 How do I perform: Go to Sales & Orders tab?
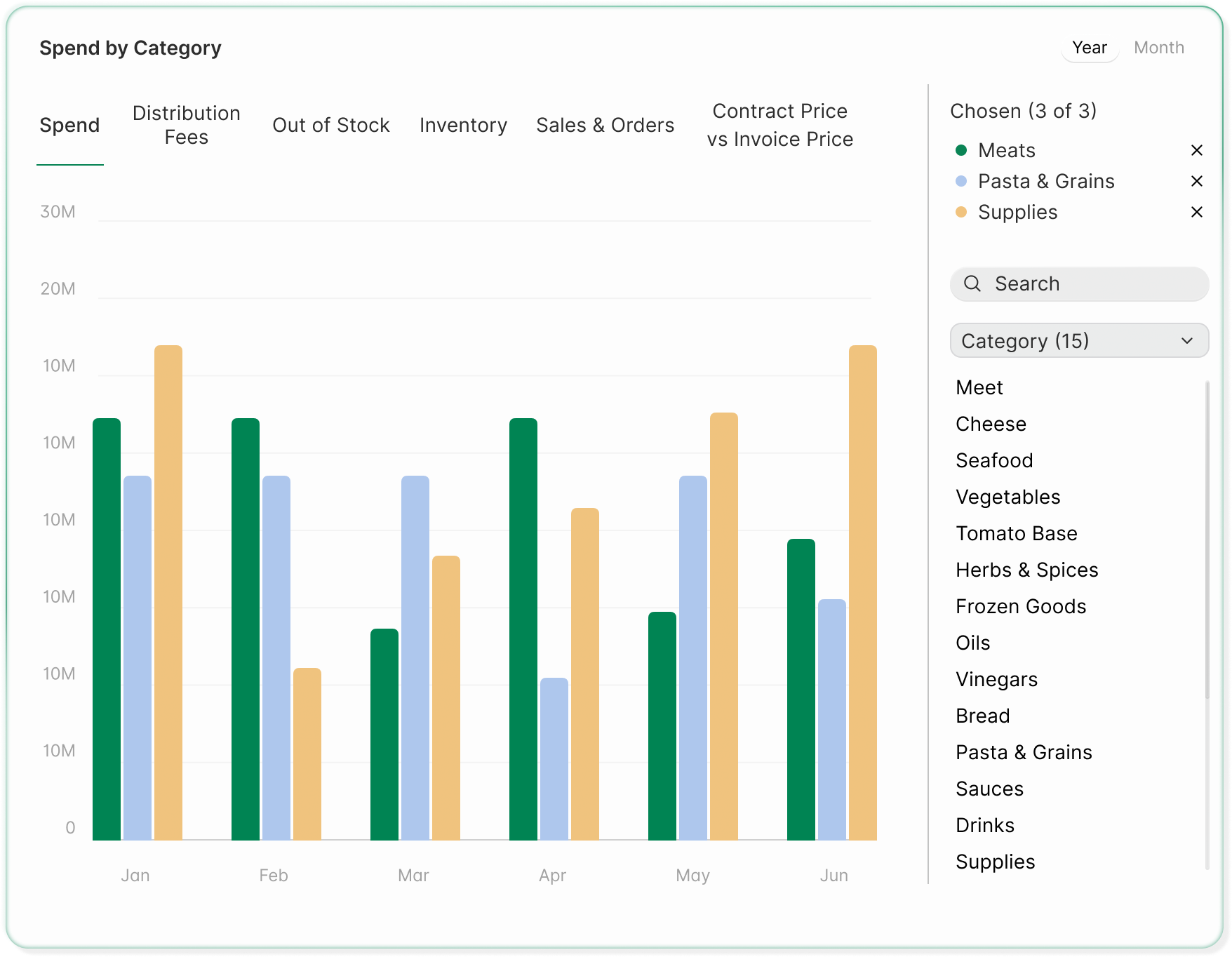coord(605,125)
